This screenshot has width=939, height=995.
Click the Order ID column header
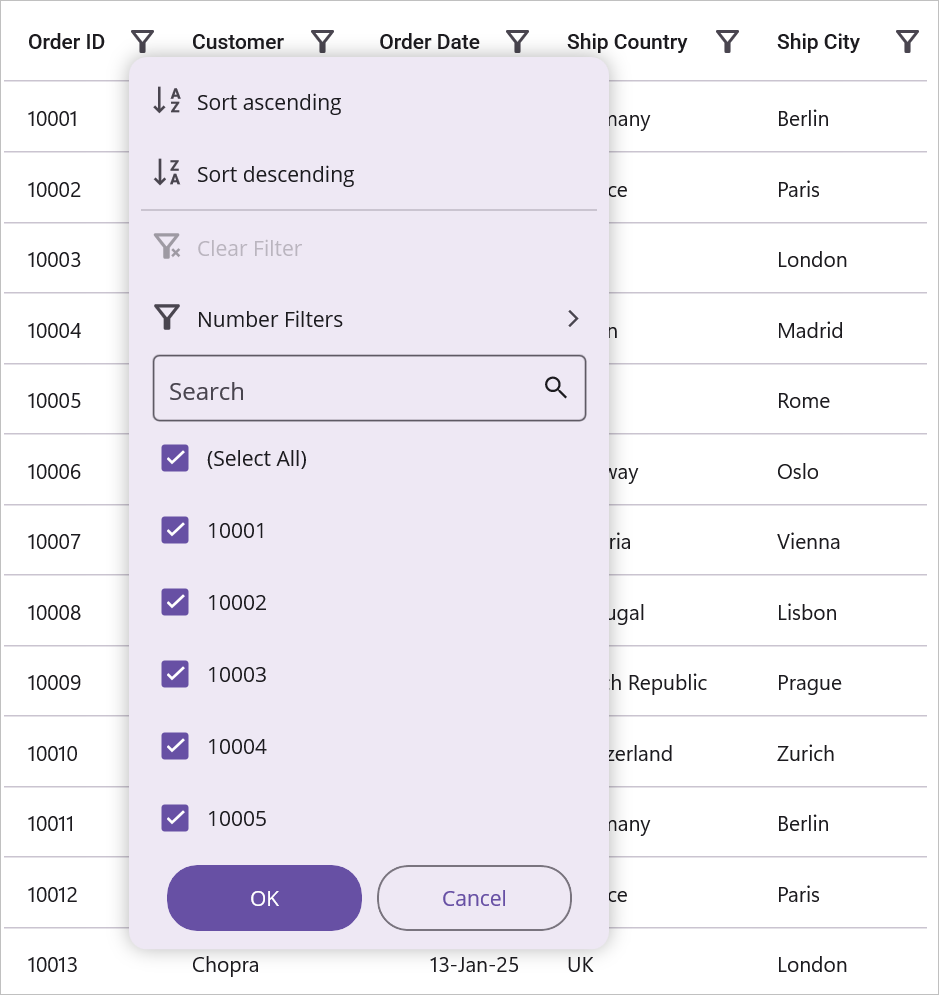[67, 42]
